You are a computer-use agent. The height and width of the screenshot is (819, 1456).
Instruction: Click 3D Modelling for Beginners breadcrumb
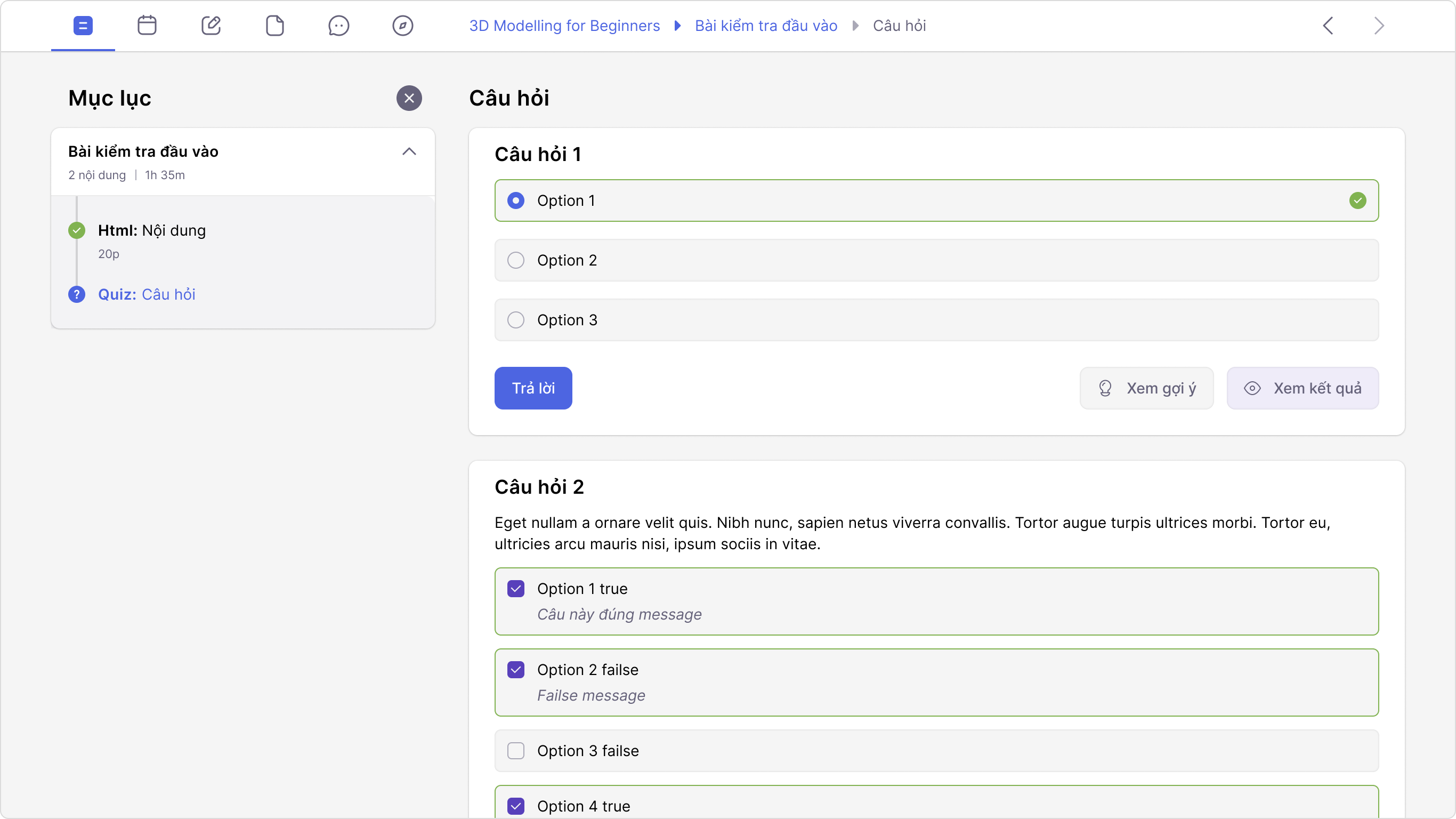coord(564,26)
